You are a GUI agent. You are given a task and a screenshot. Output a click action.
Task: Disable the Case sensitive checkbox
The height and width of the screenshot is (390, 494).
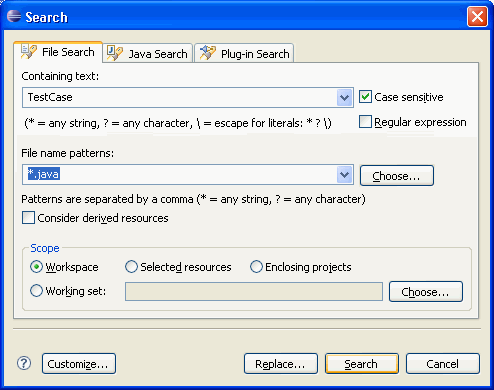pyautogui.click(x=365, y=97)
